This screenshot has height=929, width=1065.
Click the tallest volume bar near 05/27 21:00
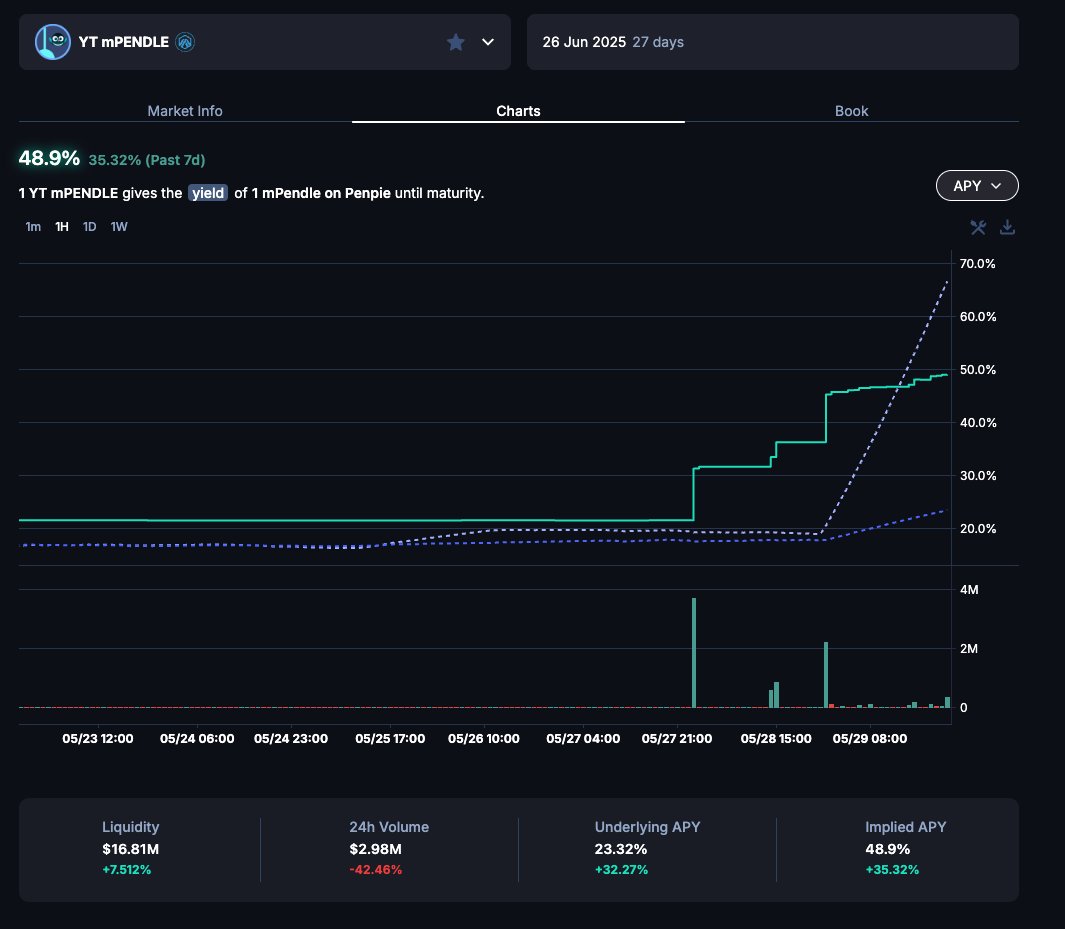[693, 652]
